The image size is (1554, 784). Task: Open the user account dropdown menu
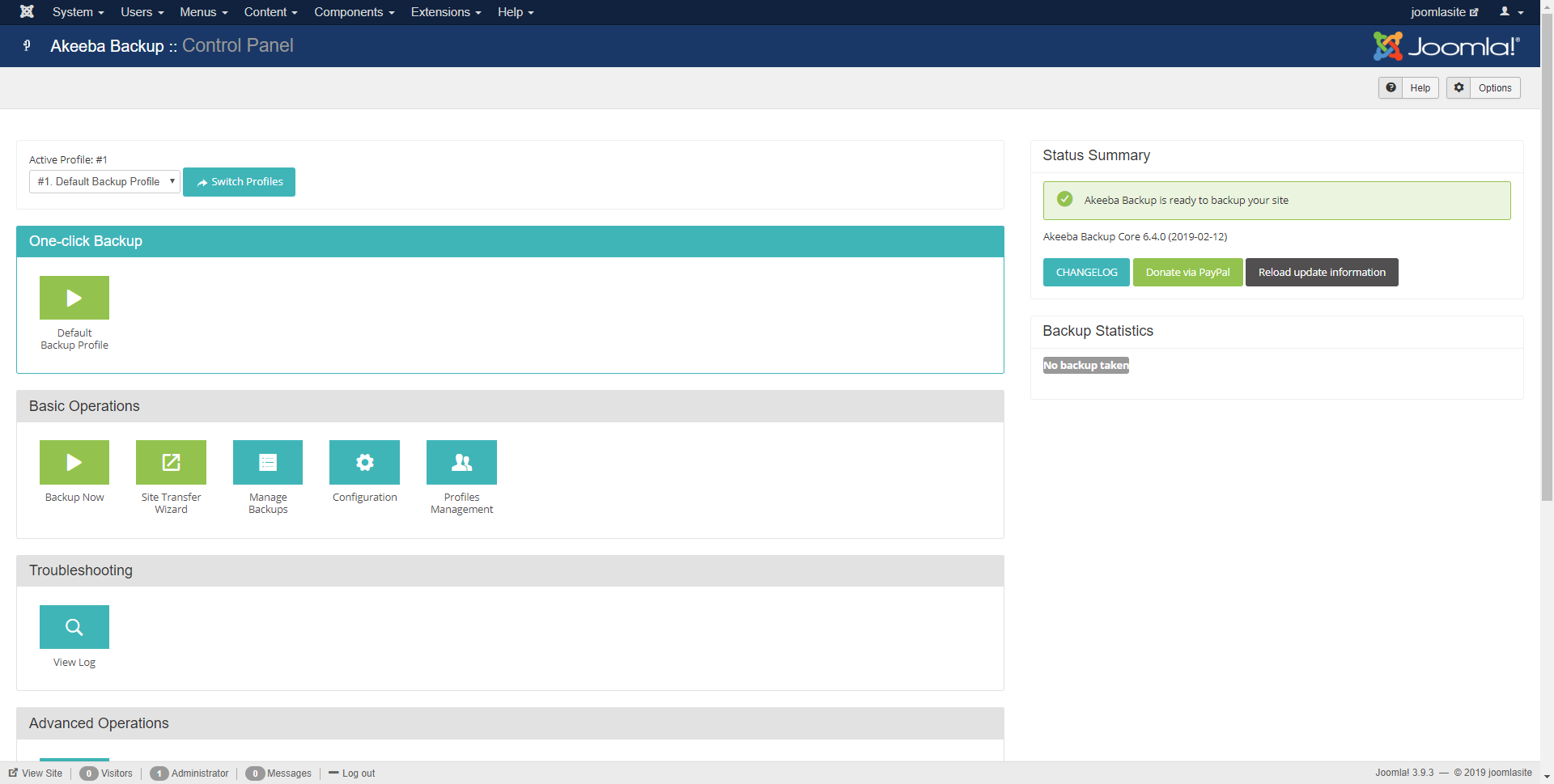tap(1510, 12)
